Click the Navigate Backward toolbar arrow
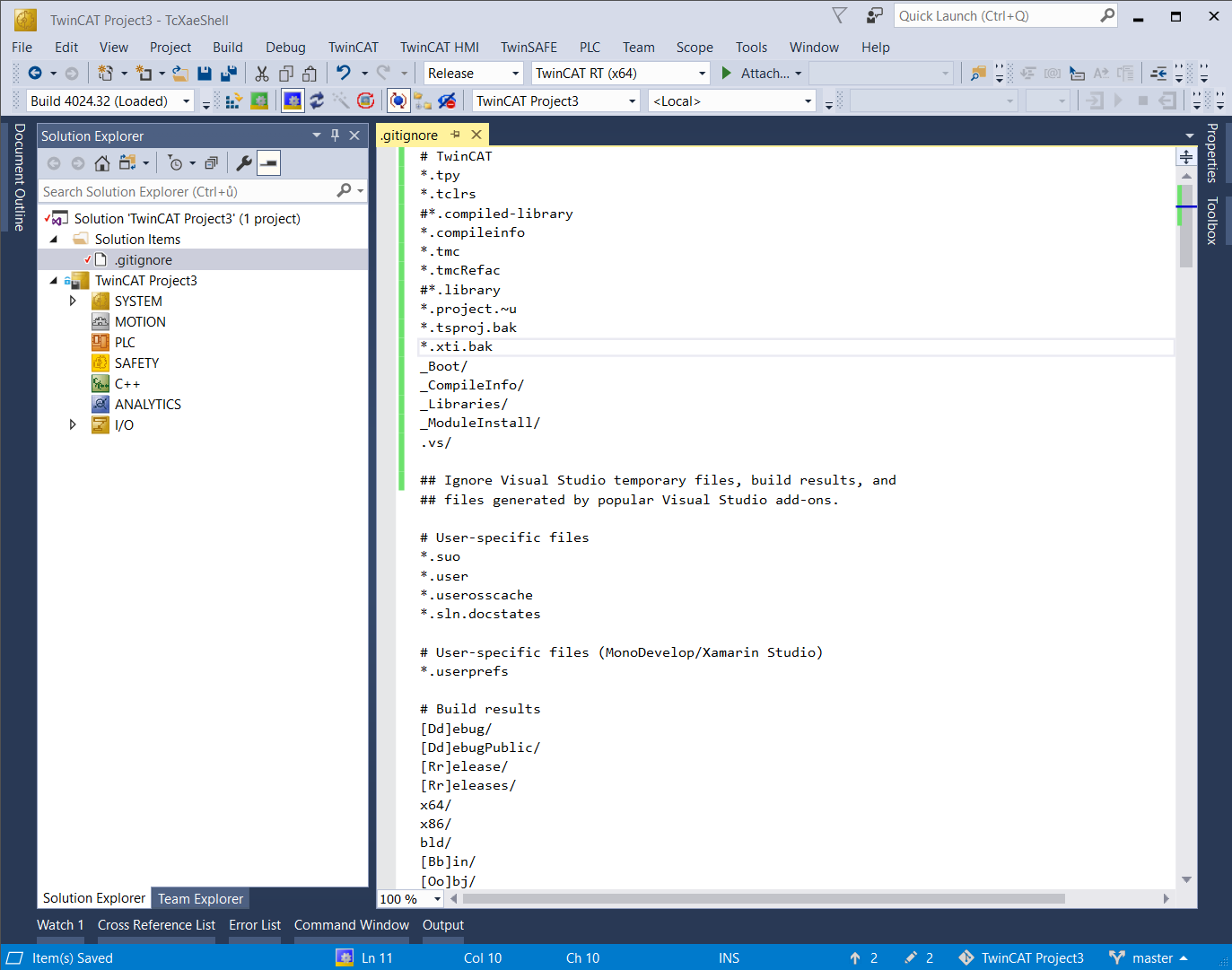 coord(35,74)
